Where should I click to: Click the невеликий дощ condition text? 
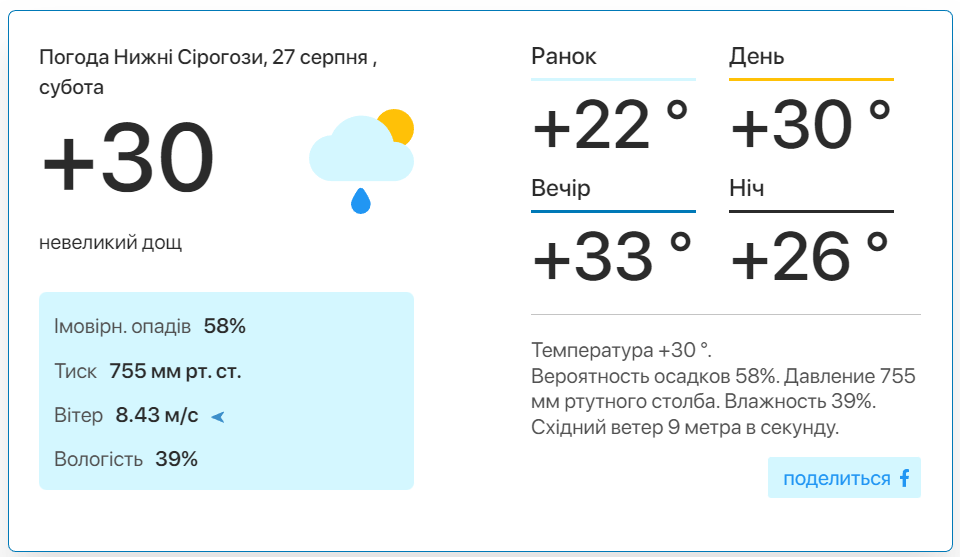[111, 243]
